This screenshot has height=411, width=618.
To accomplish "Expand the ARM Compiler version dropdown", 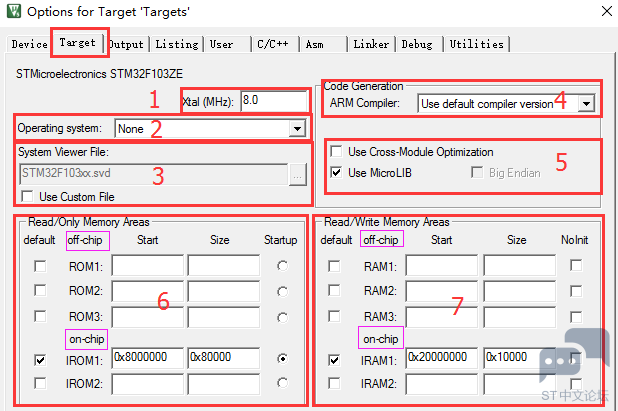I will [586, 103].
